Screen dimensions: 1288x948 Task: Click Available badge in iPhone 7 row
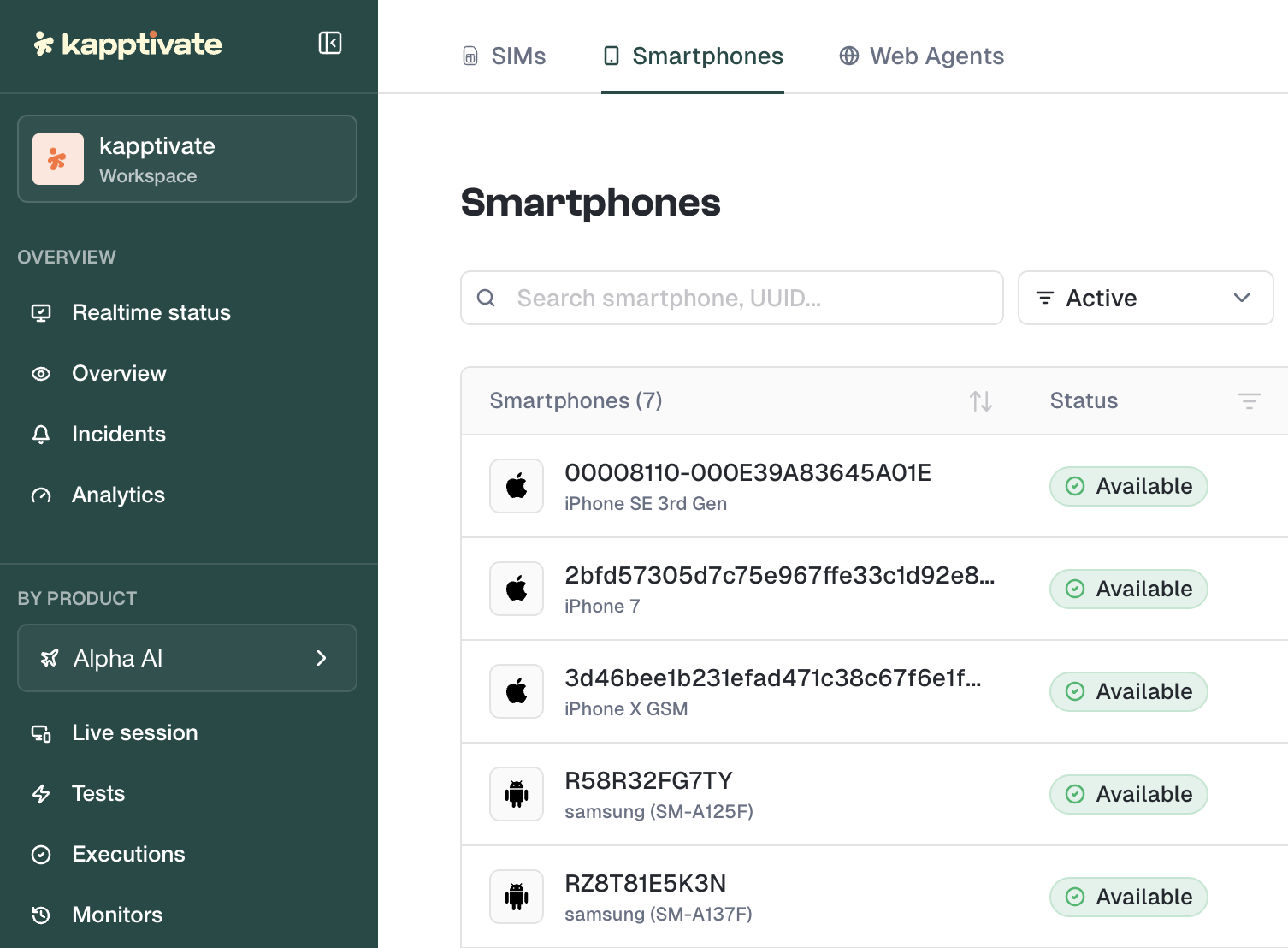1129,589
